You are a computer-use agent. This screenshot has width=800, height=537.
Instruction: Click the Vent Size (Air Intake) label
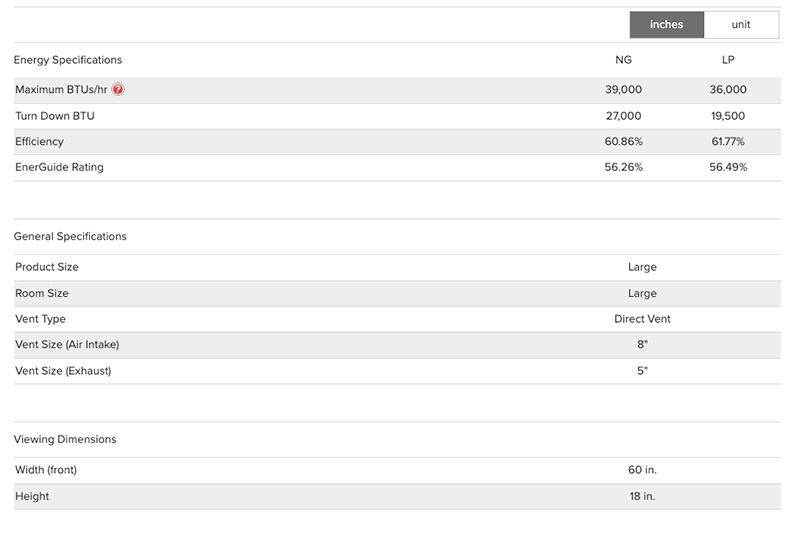(x=74, y=345)
